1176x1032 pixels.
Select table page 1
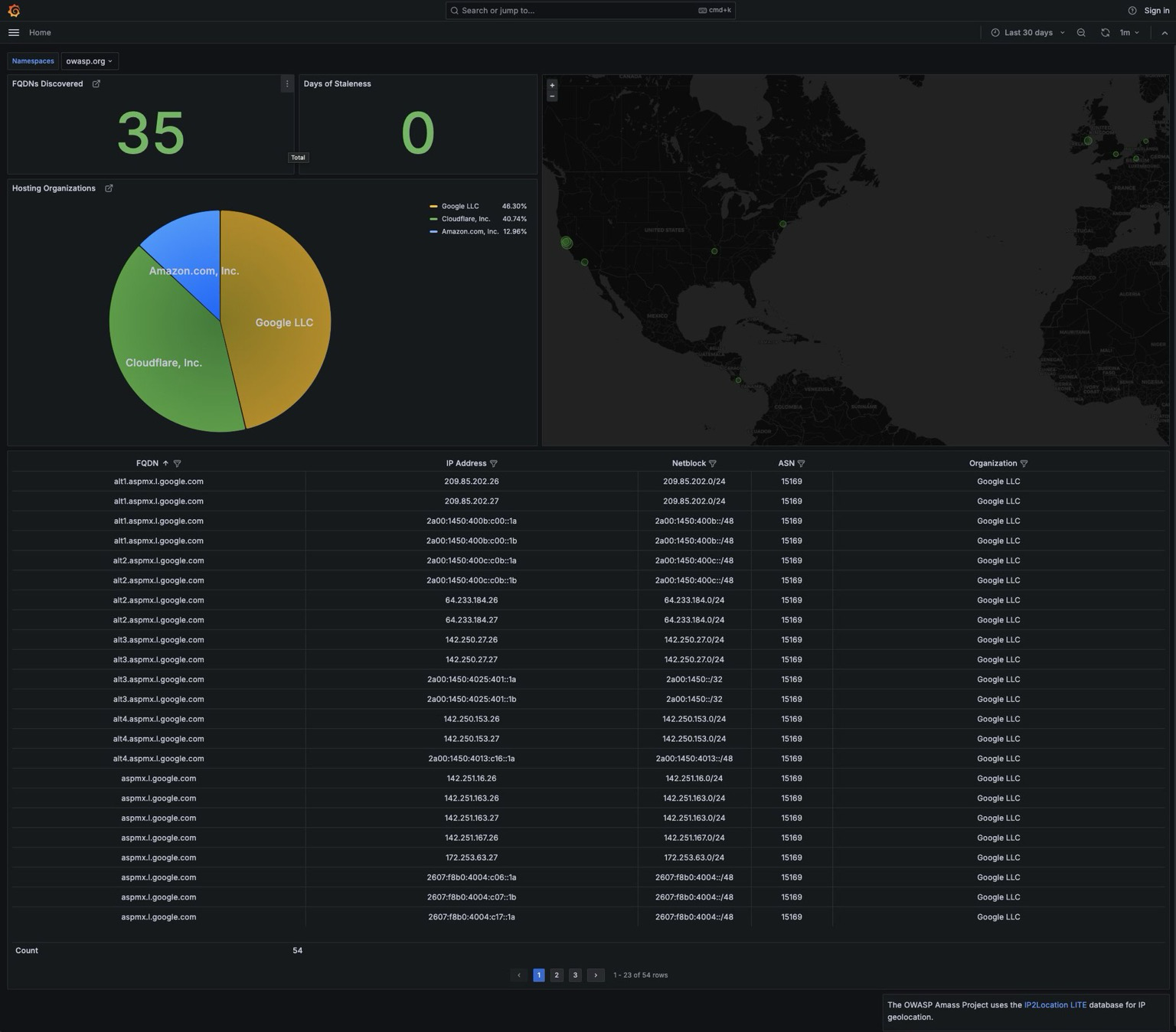[539, 975]
